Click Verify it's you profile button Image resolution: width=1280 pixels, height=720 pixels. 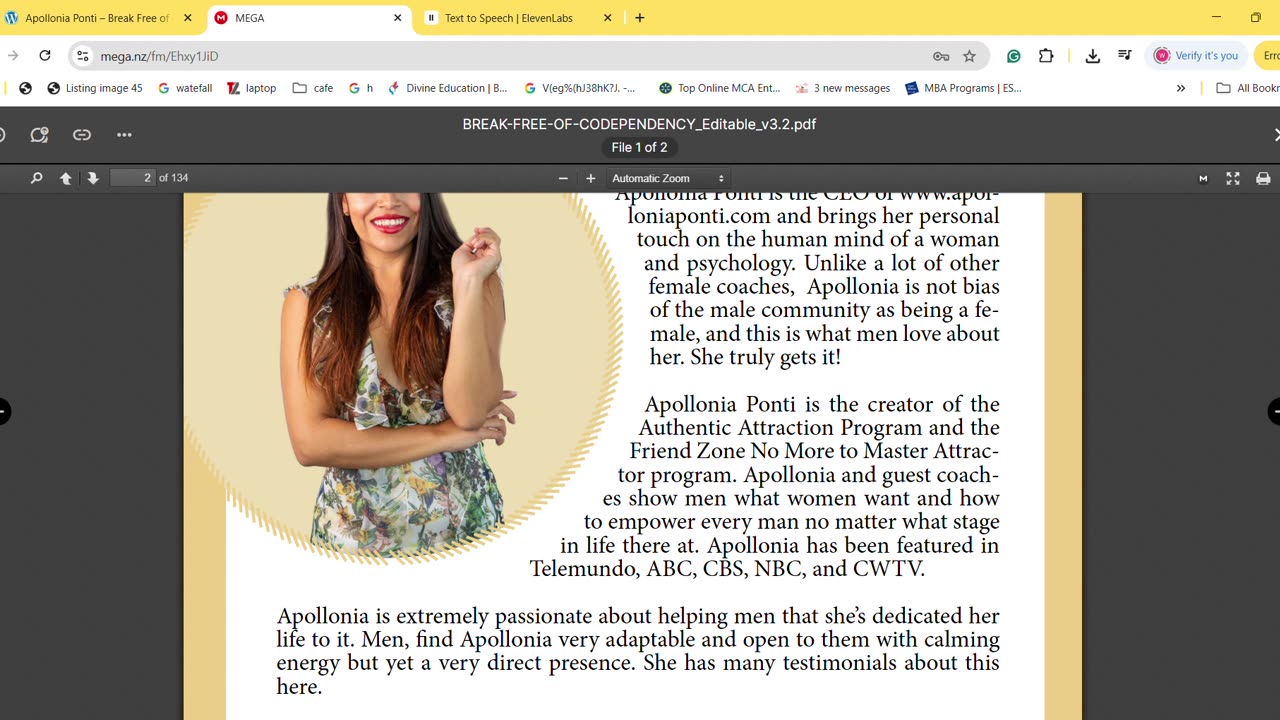tap(1196, 56)
